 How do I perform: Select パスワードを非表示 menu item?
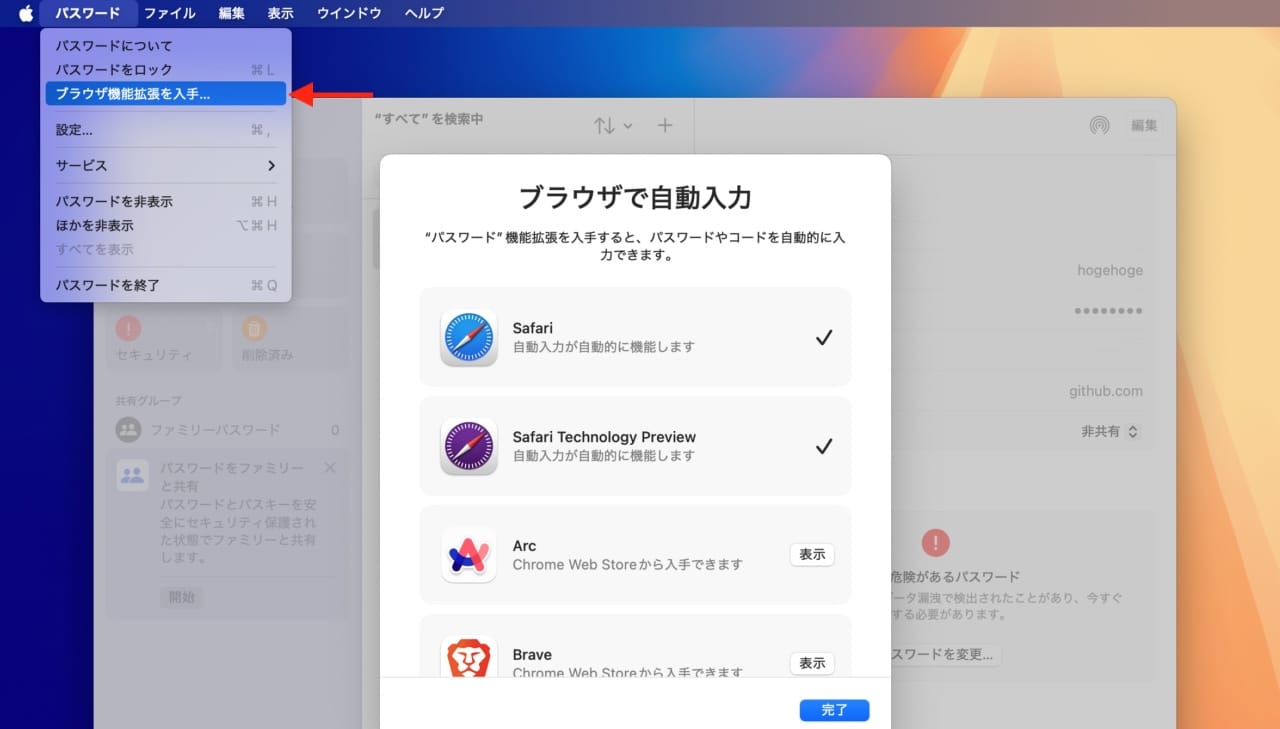coord(166,202)
